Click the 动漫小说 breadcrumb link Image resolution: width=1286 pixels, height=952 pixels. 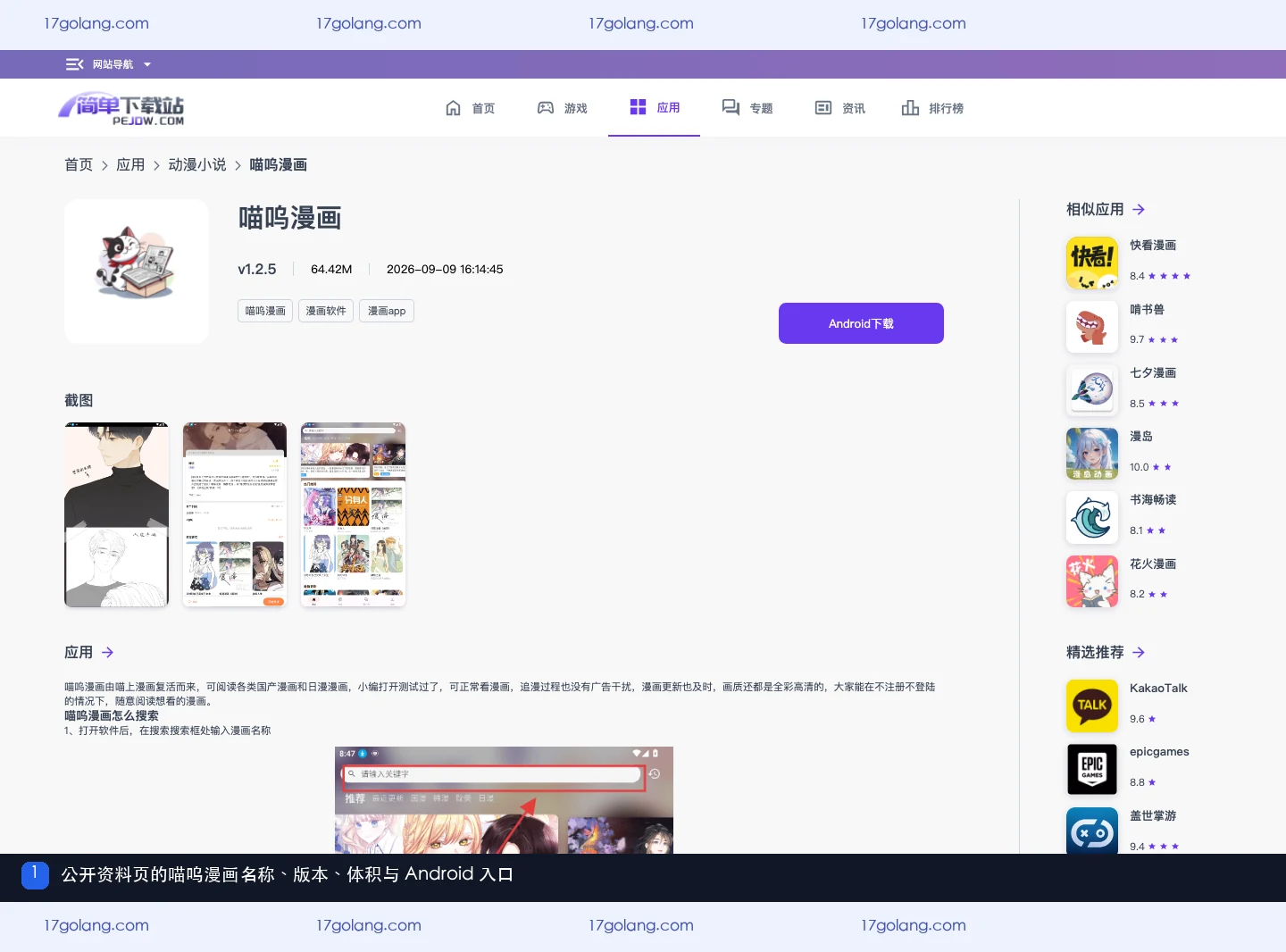point(197,164)
